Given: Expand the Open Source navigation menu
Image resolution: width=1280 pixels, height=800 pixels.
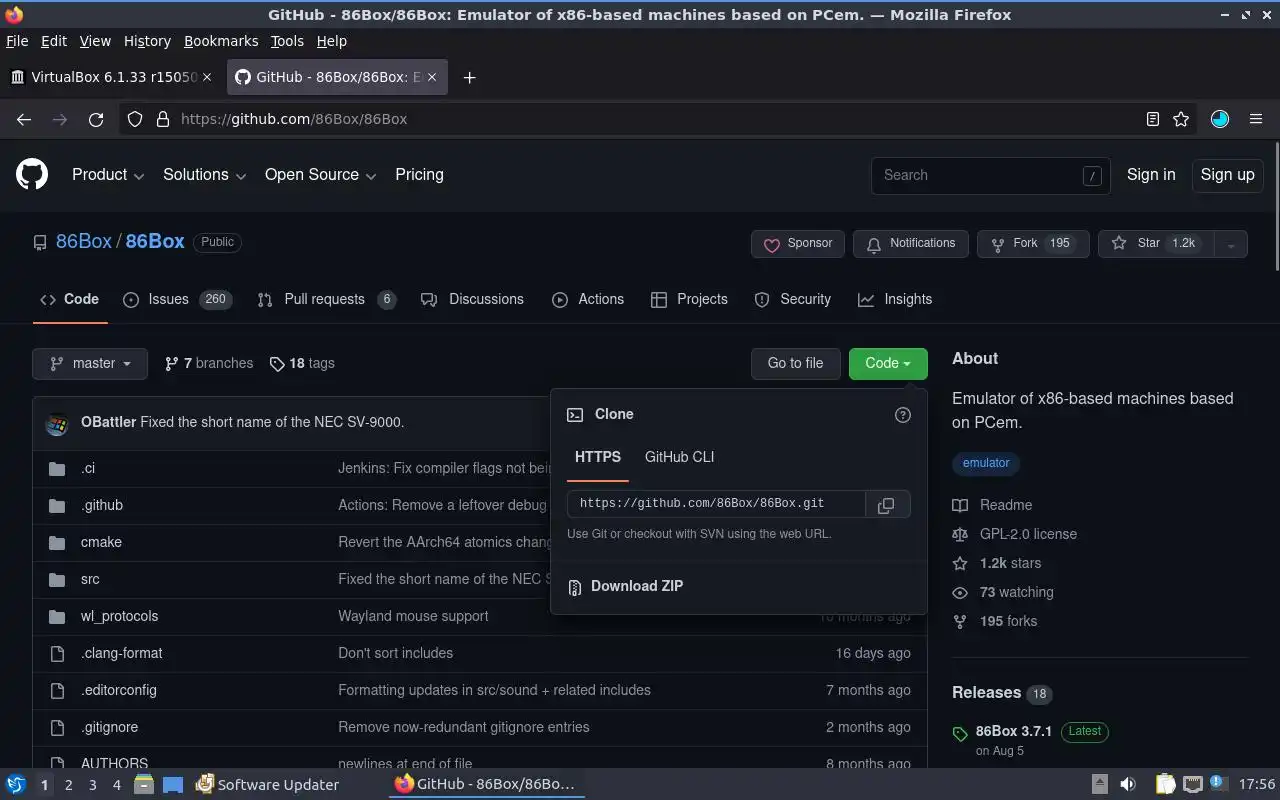Looking at the screenshot, I should click(x=320, y=175).
